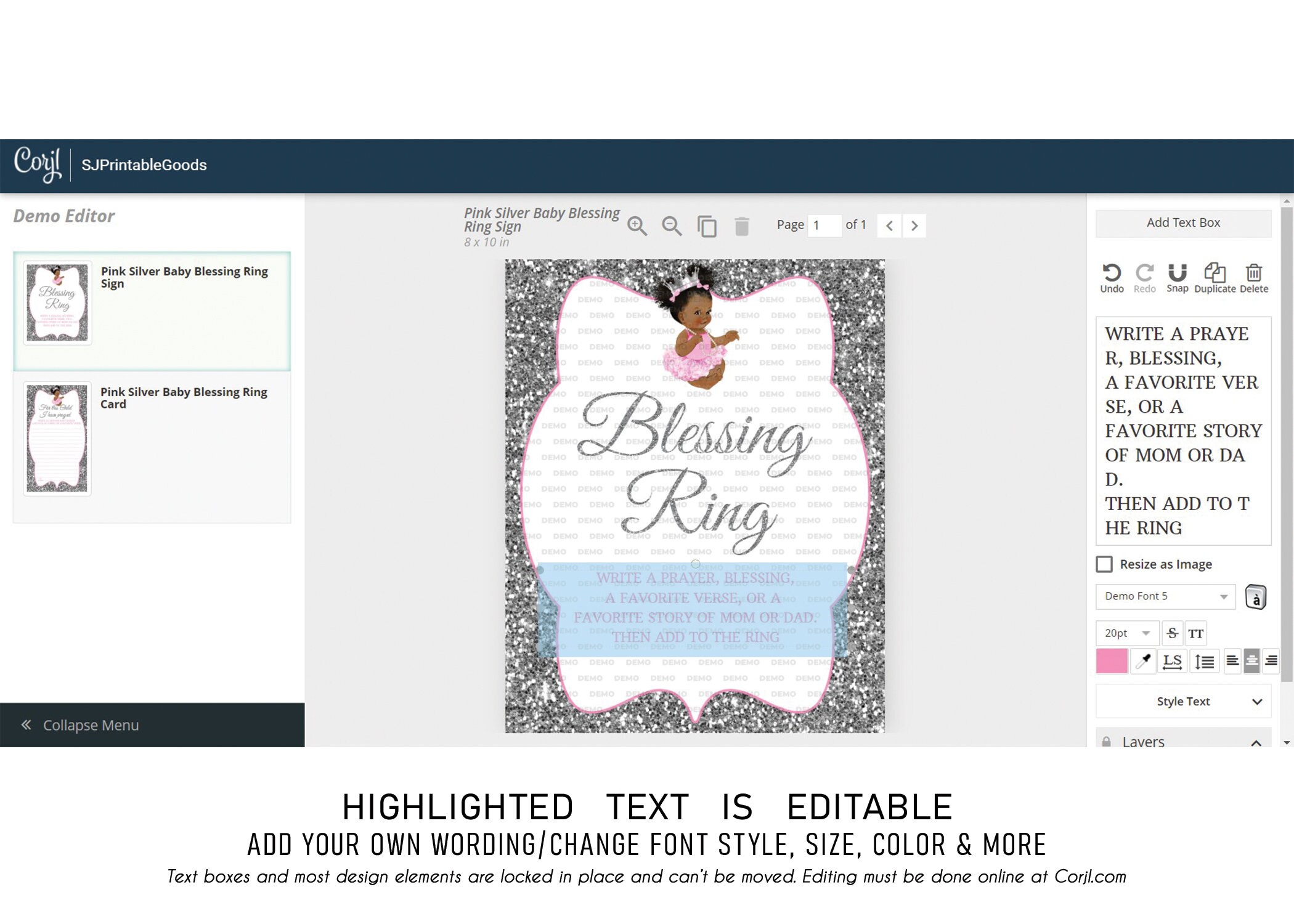Click the Corjl logo
Viewport: 1294px width, 924px height.
tap(38, 164)
